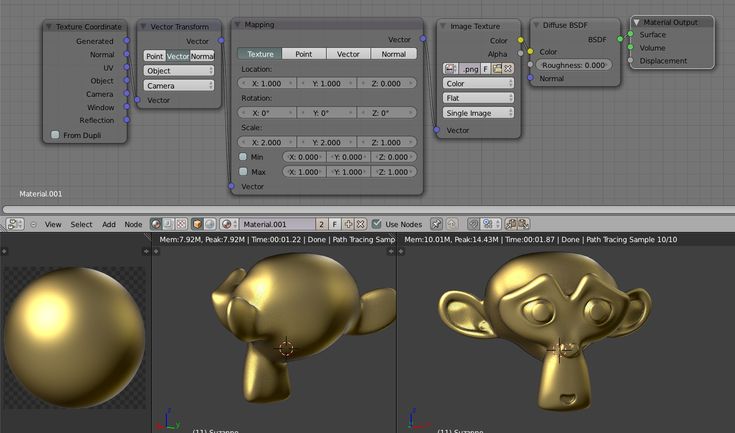Screen dimensions: 735x433
Task: Browse images in the Image Texture node
Action: 450,68
